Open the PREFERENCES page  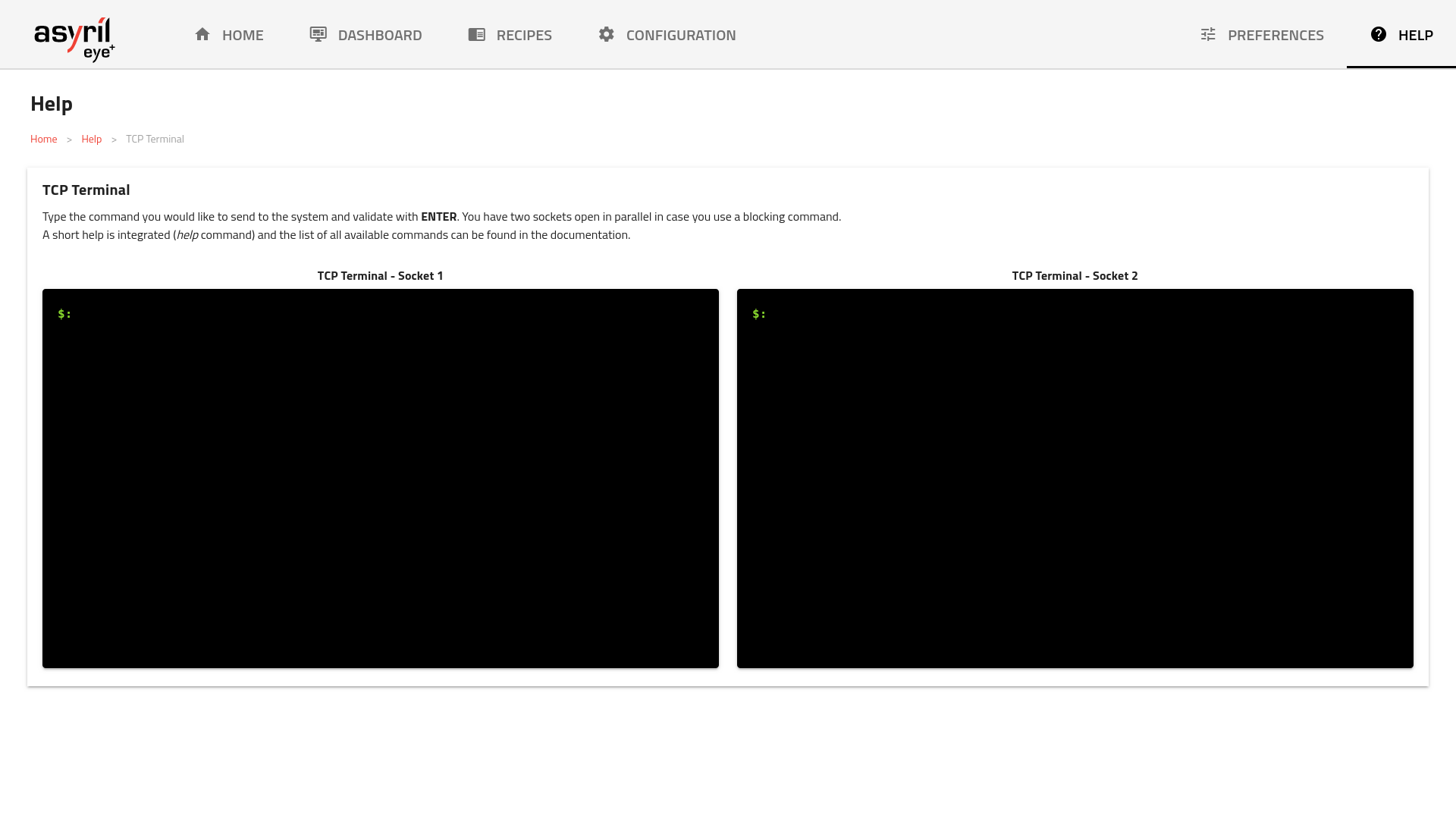tap(1276, 35)
